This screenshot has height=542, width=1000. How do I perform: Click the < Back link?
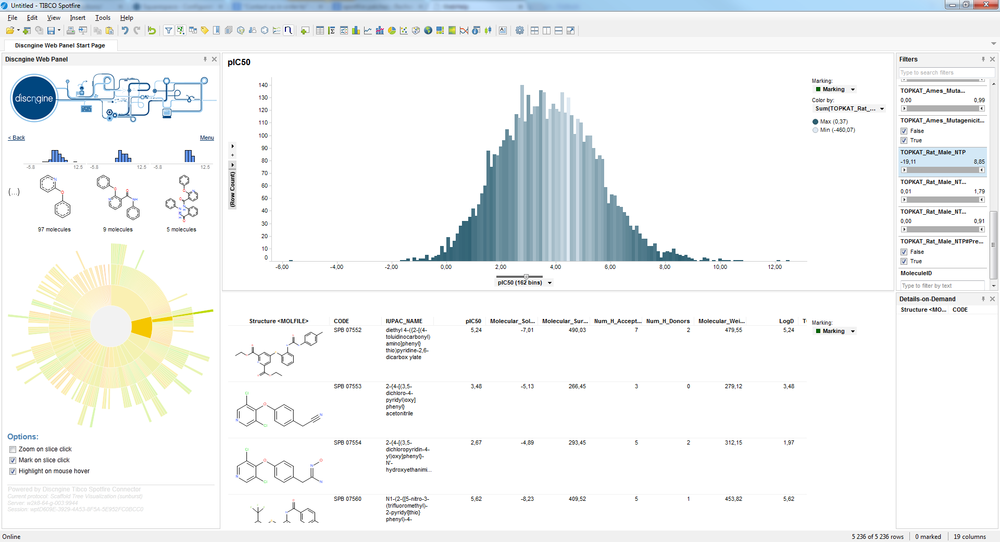(17, 138)
